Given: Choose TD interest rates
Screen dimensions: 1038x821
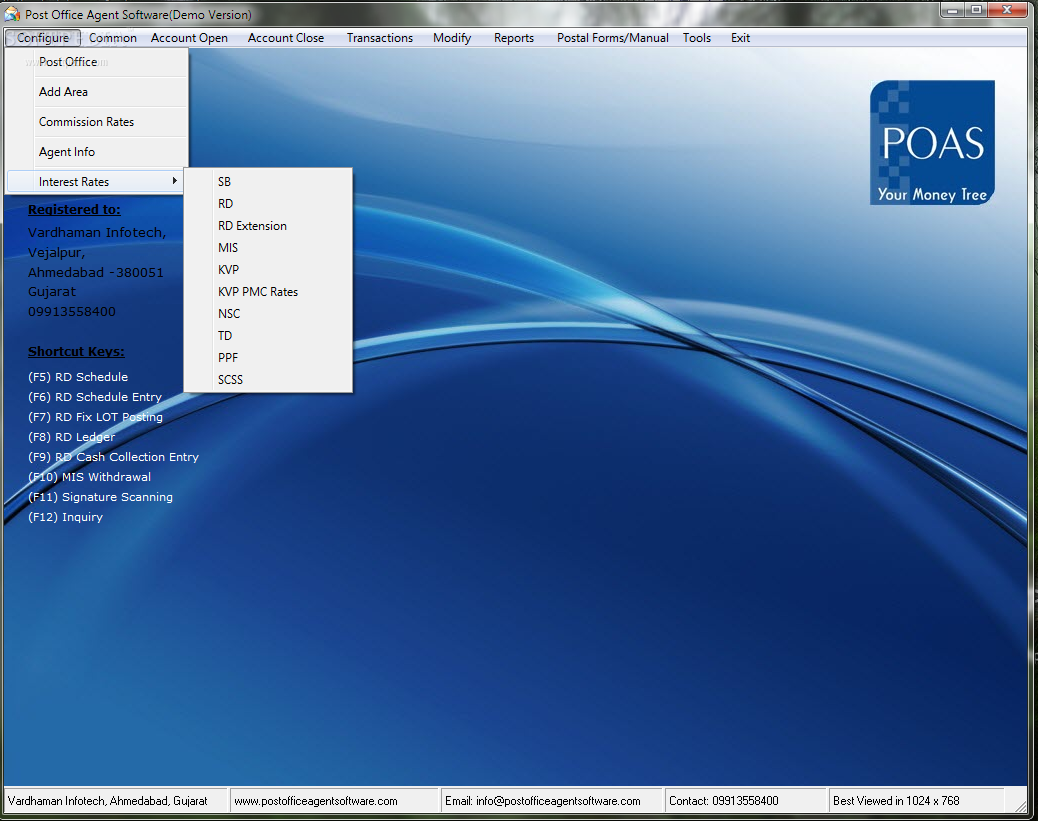Looking at the screenshot, I should coord(268,336).
